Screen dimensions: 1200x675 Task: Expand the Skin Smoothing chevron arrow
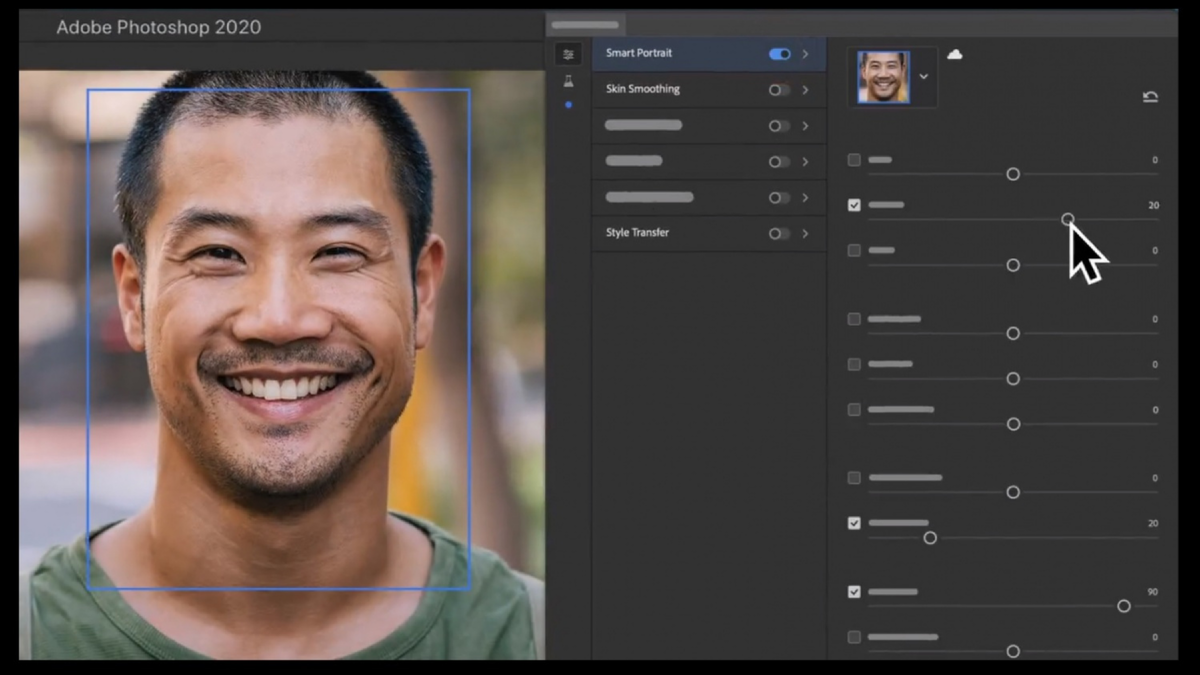(x=805, y=90)
